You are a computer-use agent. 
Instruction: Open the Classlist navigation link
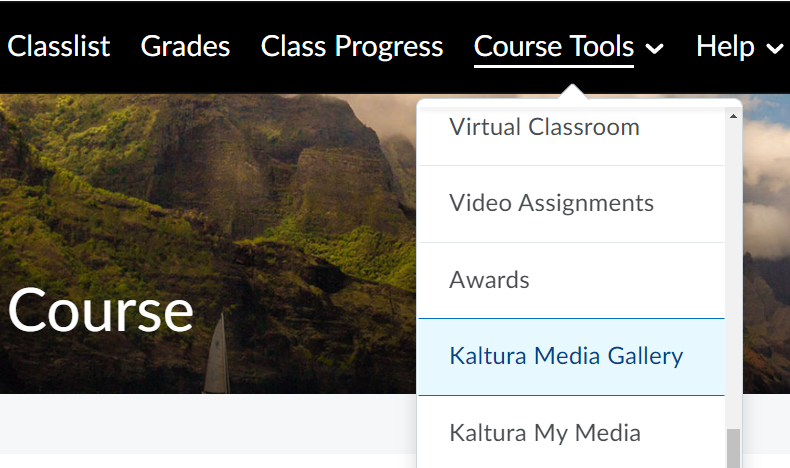59,46
